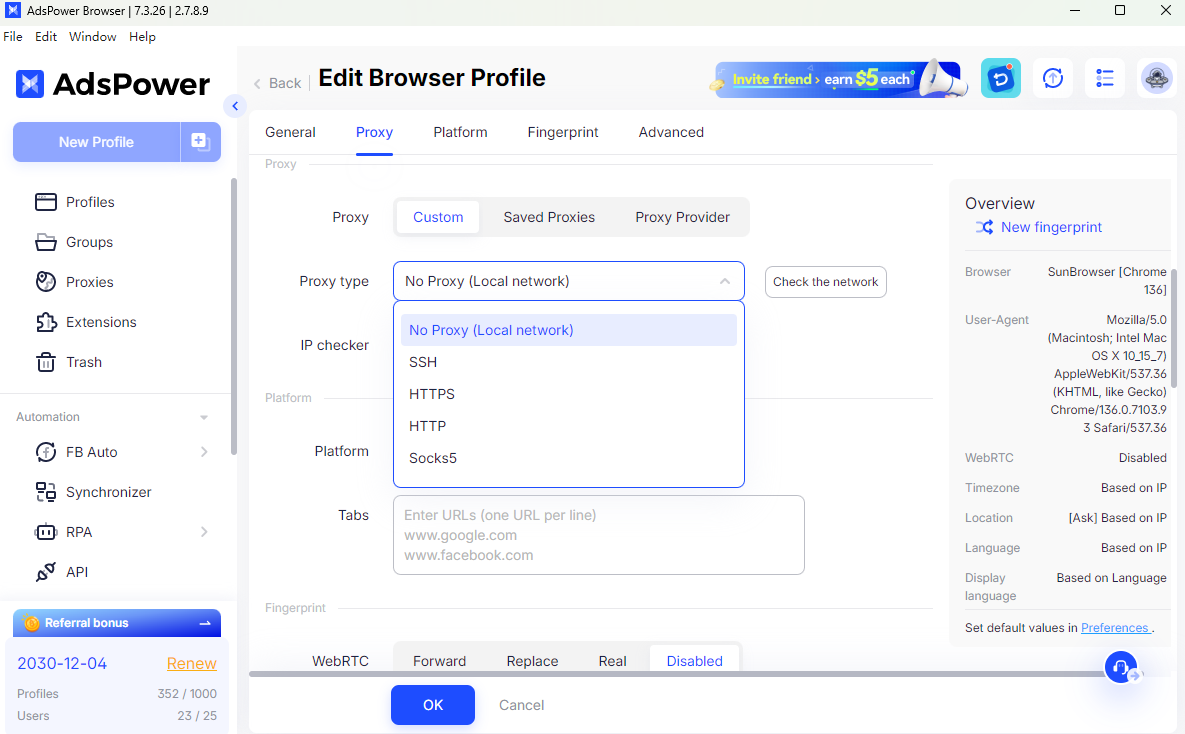The height and width of the screenshot is (734, 1185).
Task: Open the support headset chat bubble
Action: (1122, 667)
